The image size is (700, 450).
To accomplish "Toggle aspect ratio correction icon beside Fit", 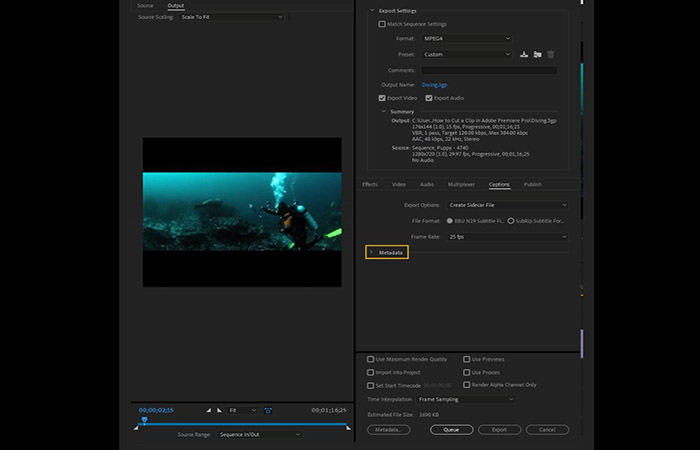I will coord(268,410).
